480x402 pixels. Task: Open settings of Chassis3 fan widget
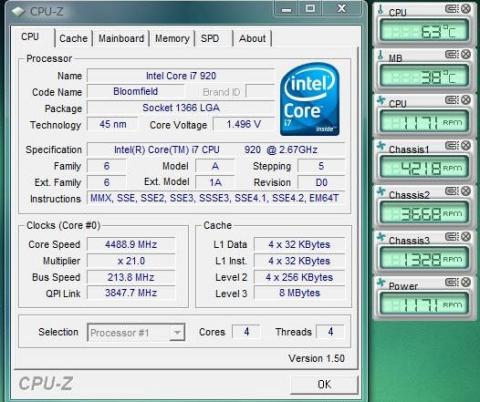coord(452,237)
